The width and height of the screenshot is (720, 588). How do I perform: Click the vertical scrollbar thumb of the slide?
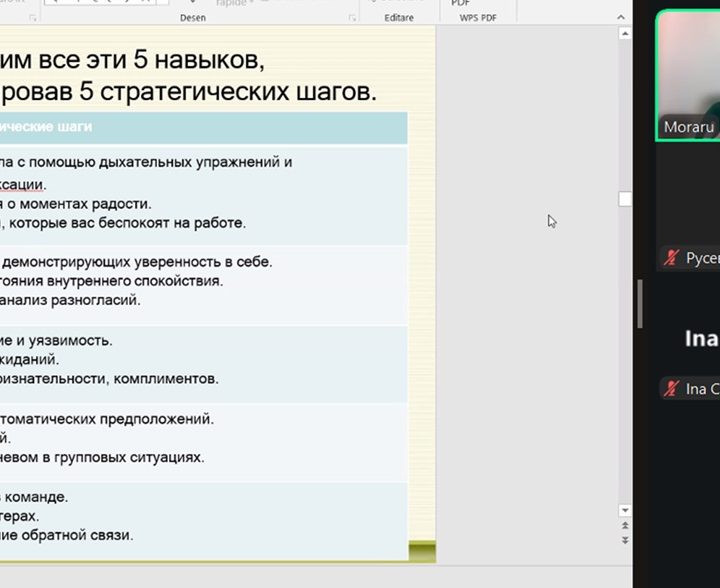(625, 199)
